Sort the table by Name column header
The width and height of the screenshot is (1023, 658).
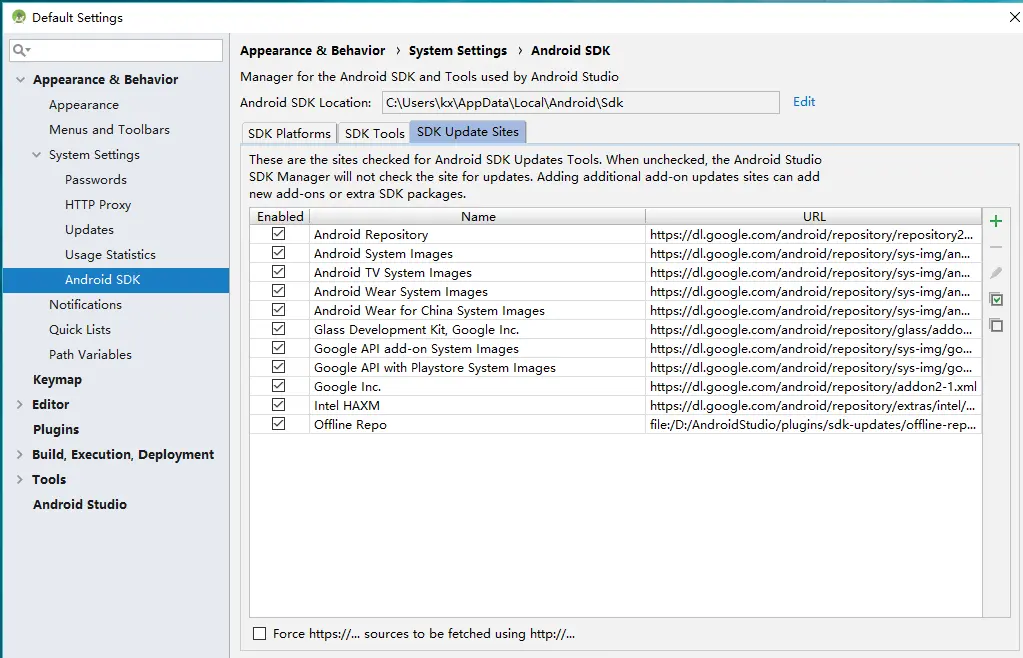coord(478,216)
